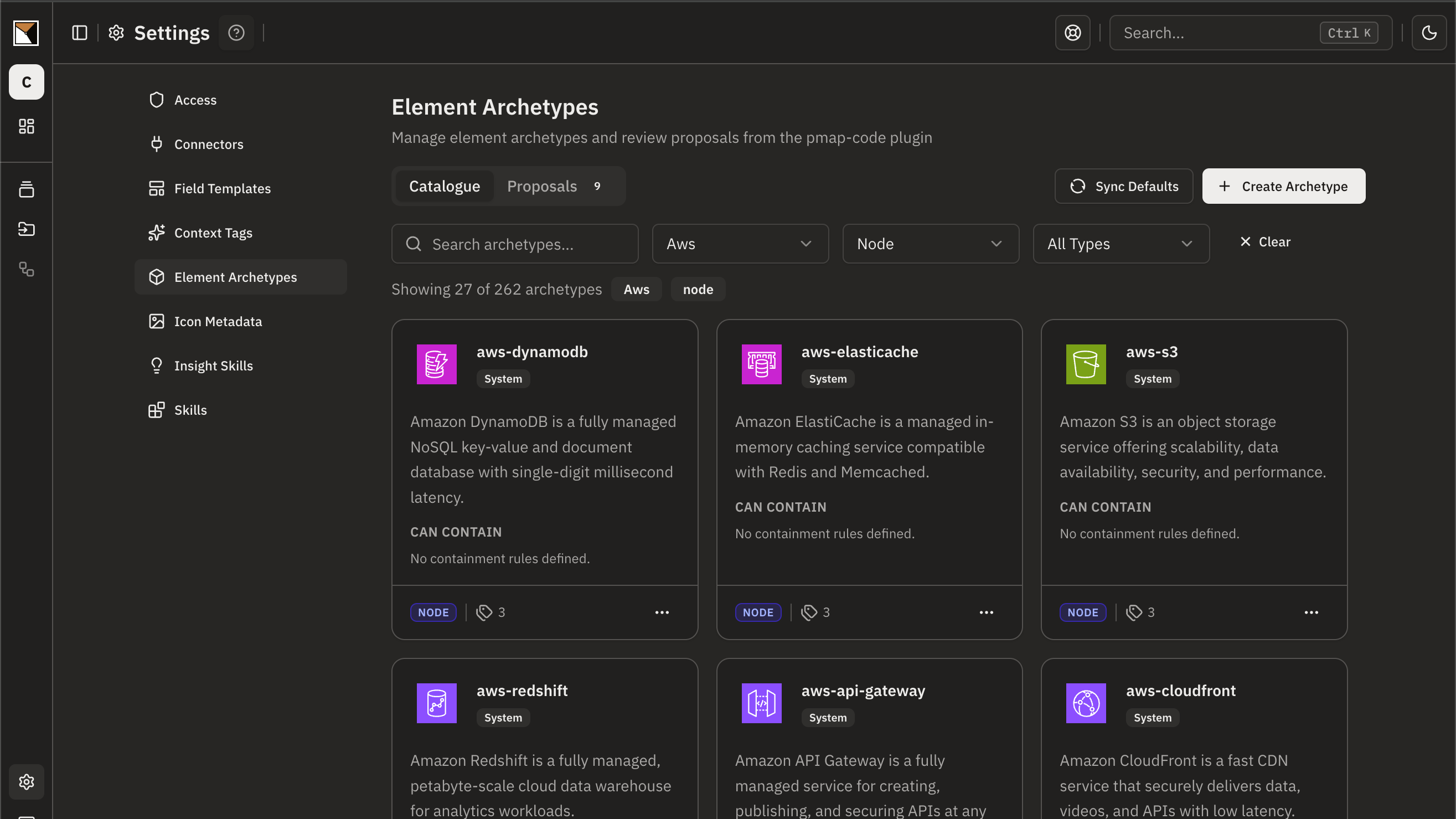
Task: Click the Proposals count badge 9
Action: coord(597,186)
